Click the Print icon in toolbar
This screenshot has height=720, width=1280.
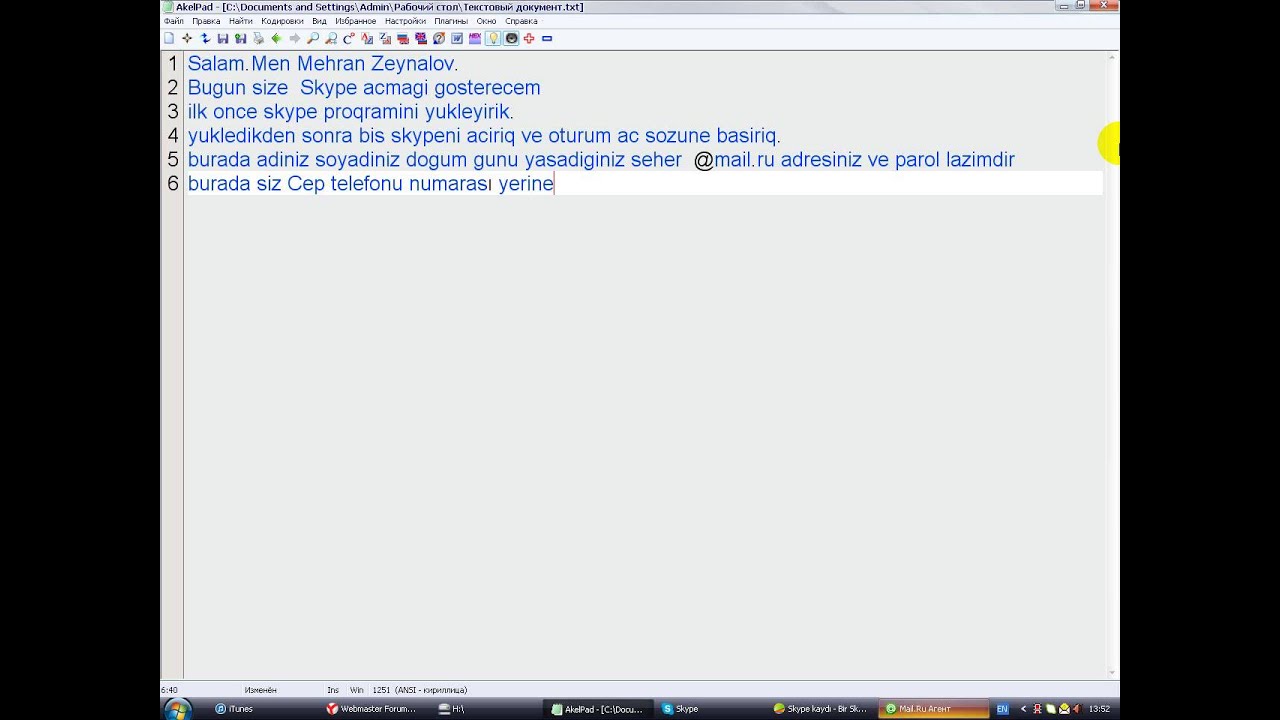pyautogui.click(x=259, y=39)
